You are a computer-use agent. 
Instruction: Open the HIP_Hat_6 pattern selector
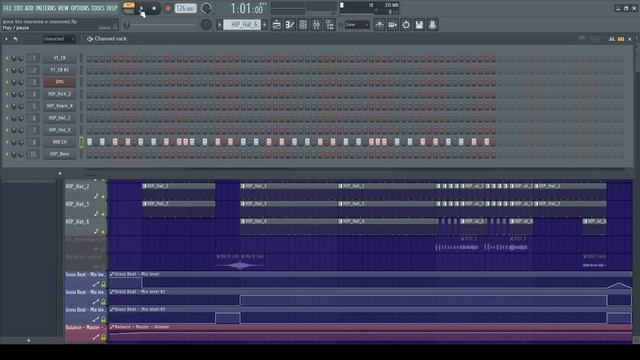(x=242, y=25)
